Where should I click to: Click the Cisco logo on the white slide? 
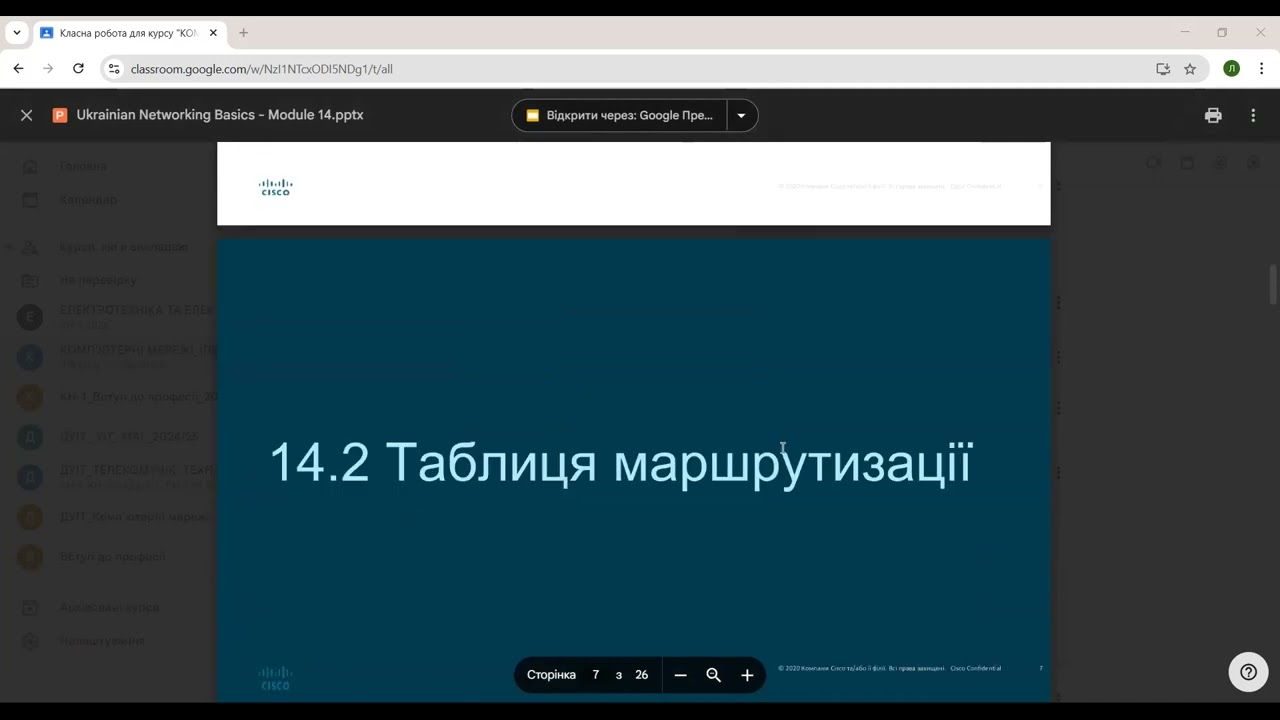275,187
